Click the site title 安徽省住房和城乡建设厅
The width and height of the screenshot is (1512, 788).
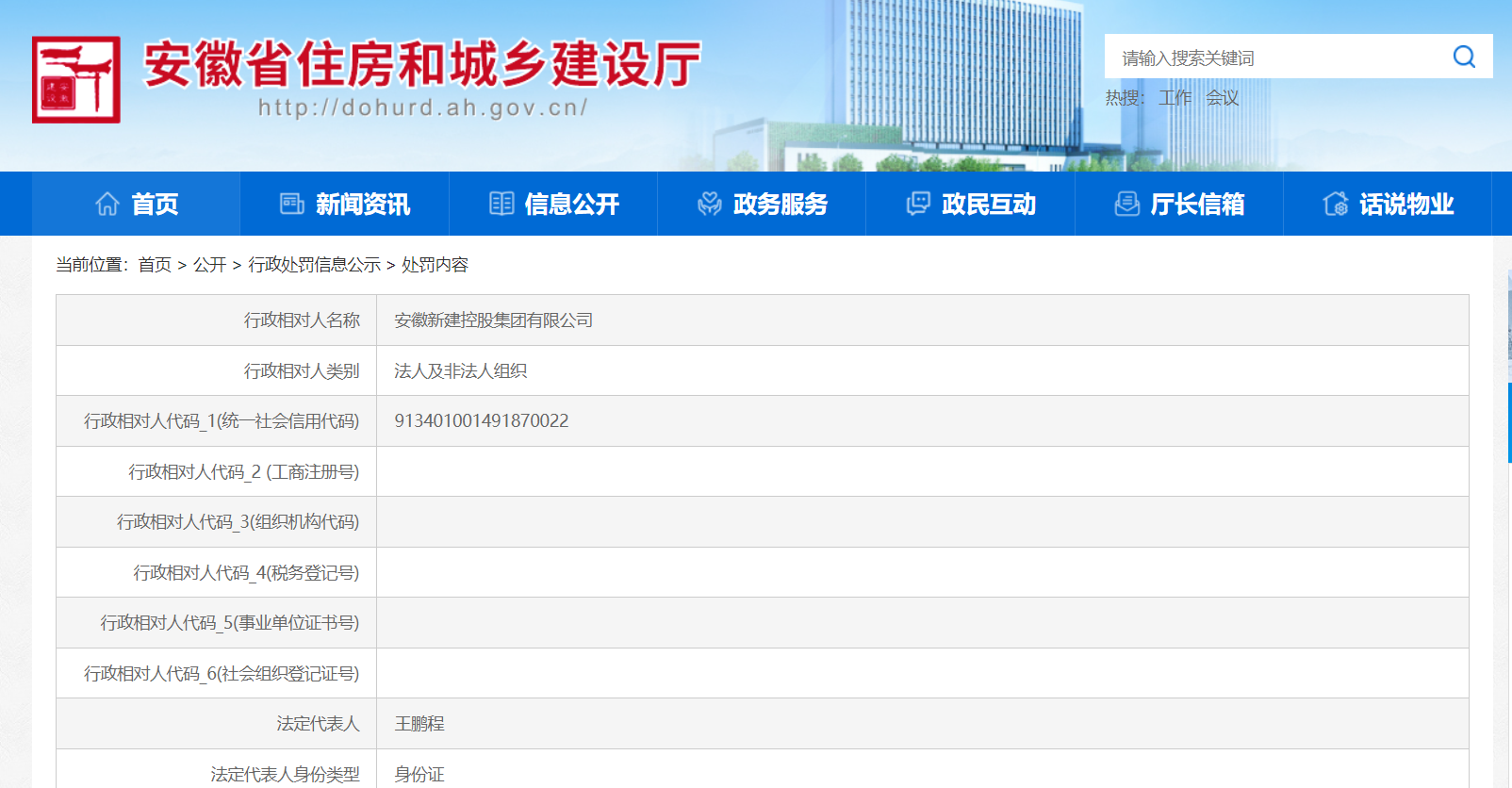tap(422, 65)
